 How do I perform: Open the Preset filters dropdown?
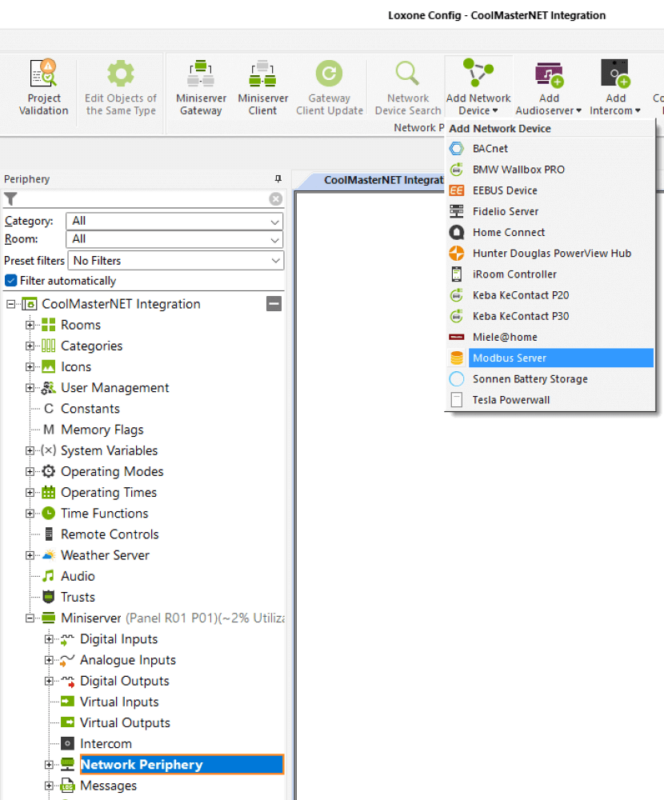pyautogui.click(x=175, y=260)
